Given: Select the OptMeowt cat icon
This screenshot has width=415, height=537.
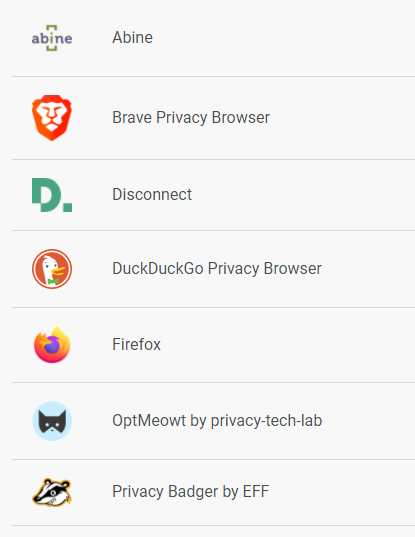Looking at the screenshot, I should (x=52, y=421).
